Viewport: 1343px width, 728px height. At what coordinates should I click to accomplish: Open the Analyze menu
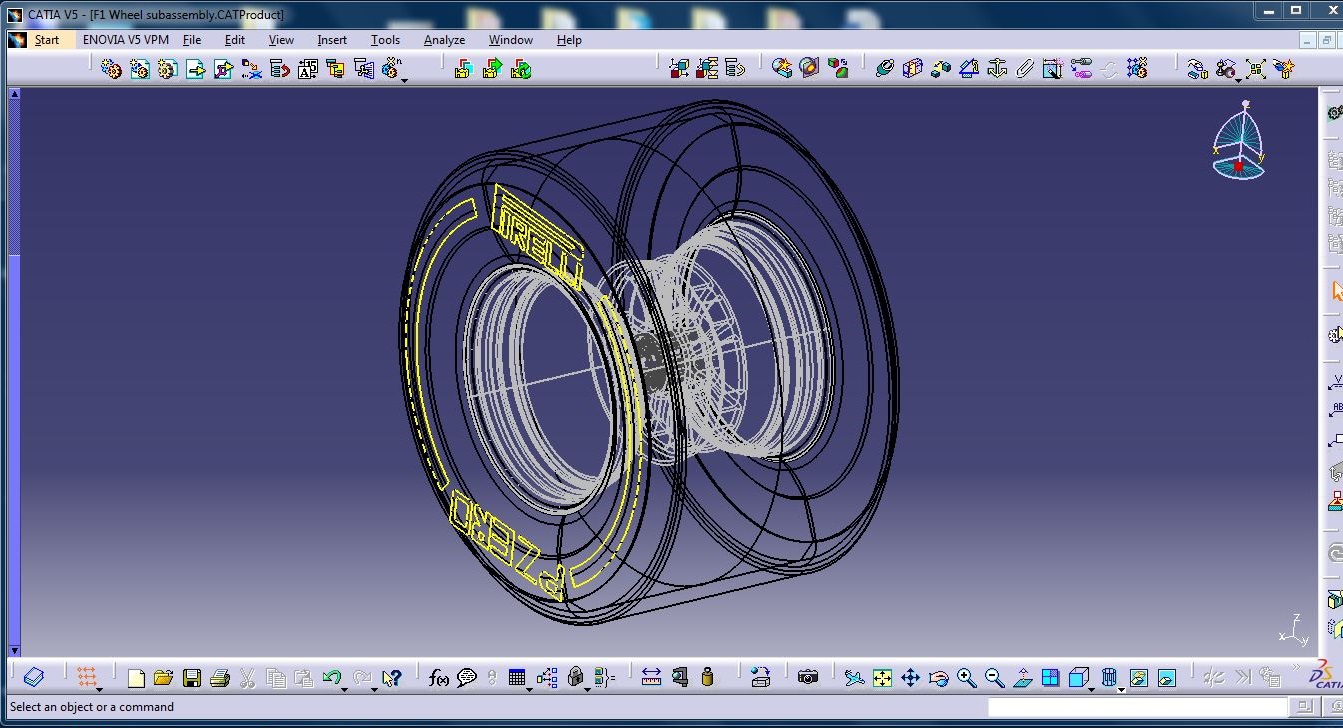(x=444, y=40)
